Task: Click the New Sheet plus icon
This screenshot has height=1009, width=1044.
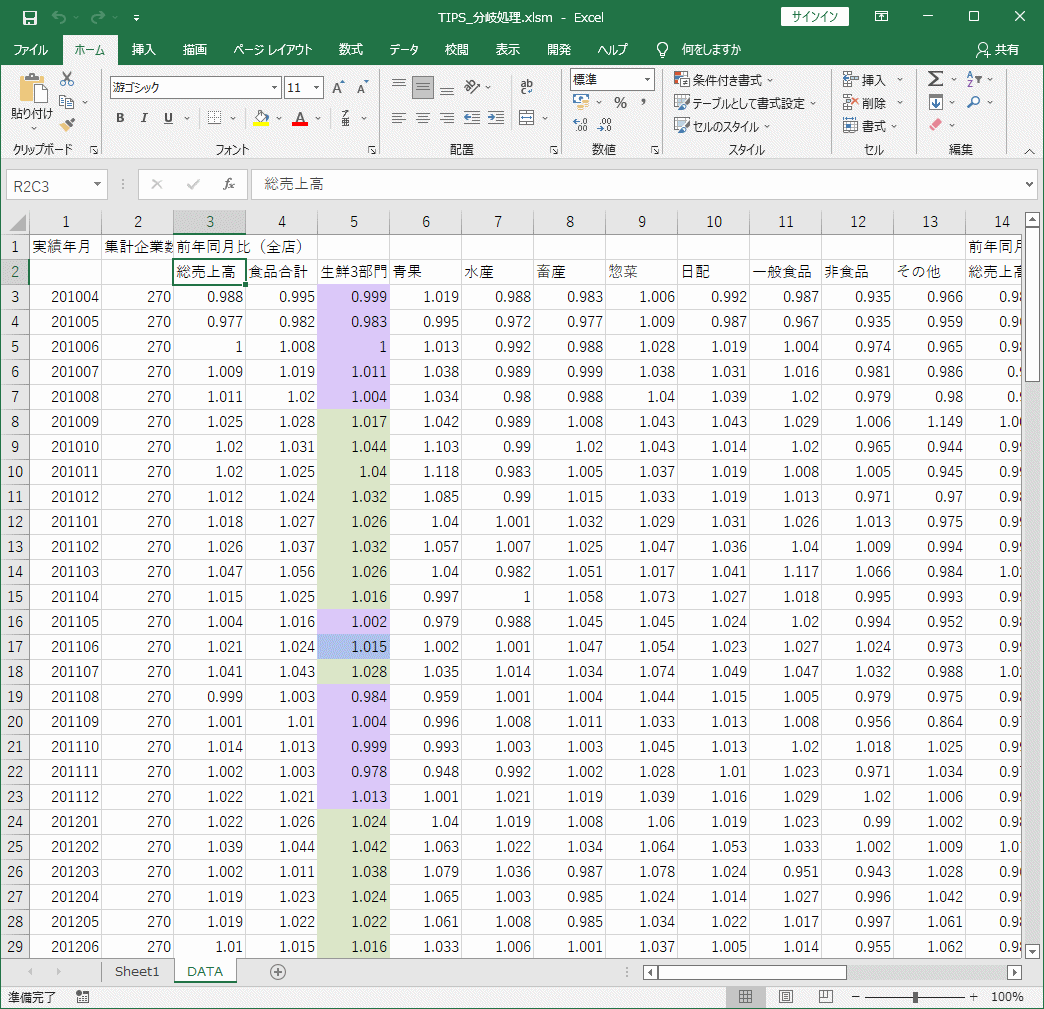Action: (x=278, y=972)
